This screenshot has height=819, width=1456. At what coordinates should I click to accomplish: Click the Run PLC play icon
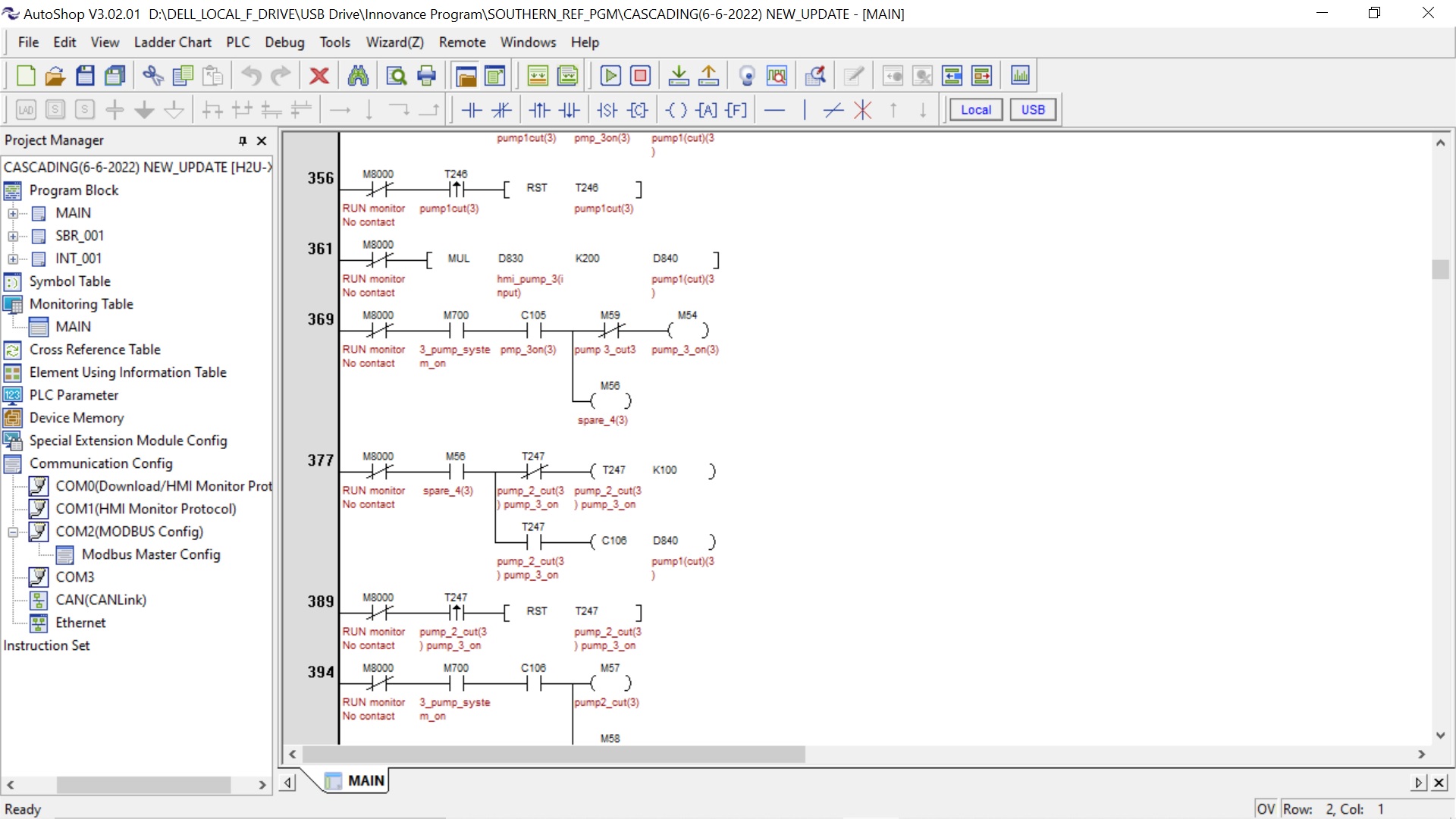[610, 76]
